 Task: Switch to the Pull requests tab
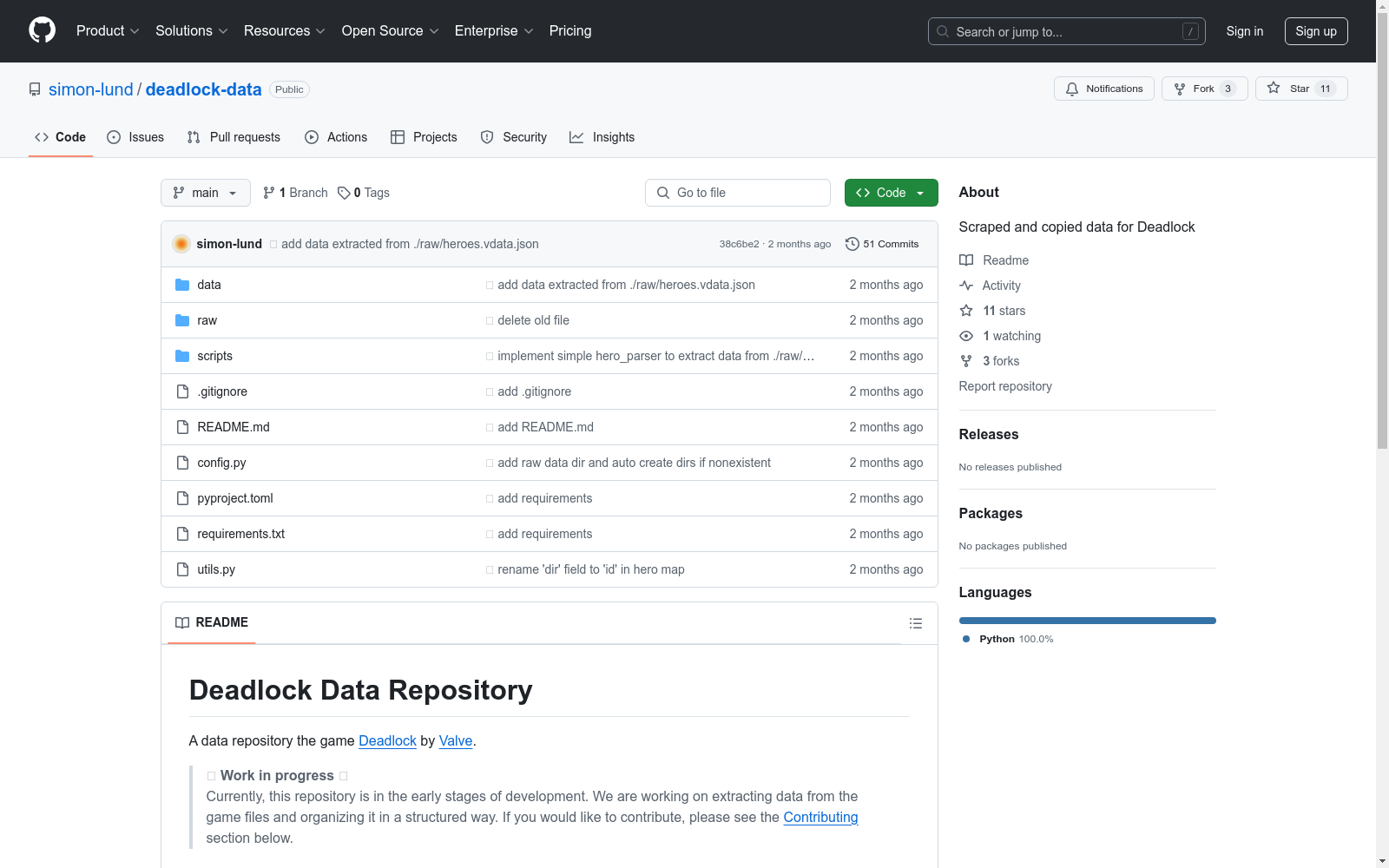tap(234, 137)
